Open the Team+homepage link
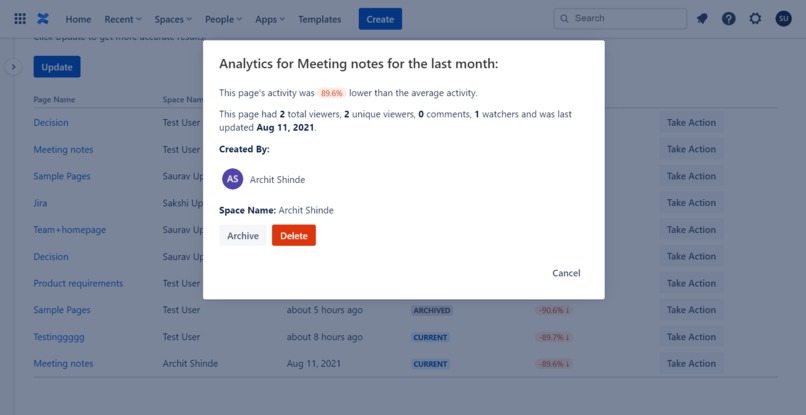This screenshot has width=806, height=415. [70, 230]
